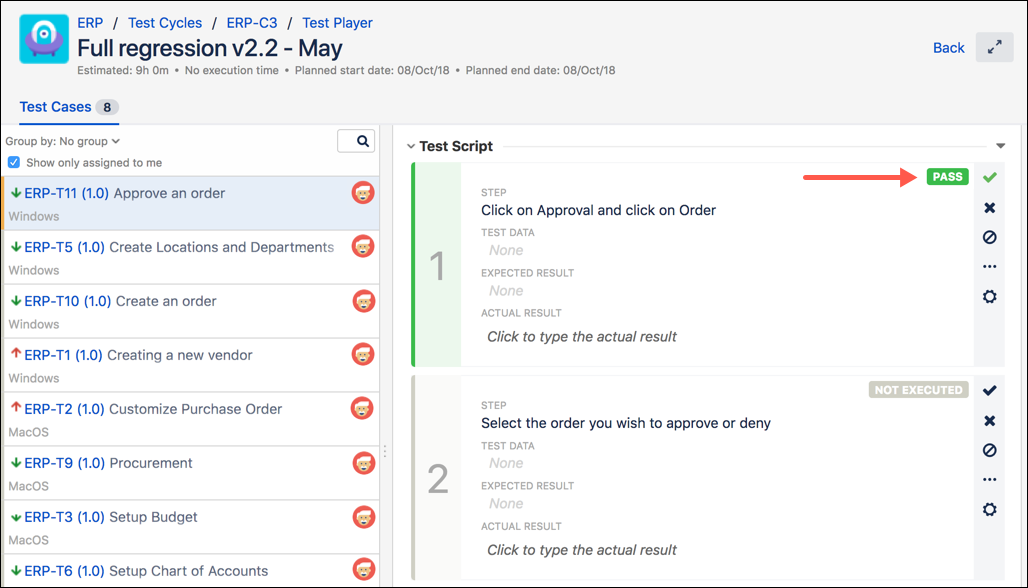Collapse the Test Script section
The height and width of the screenshot is (588, 1028).
(x=411, y=147)
